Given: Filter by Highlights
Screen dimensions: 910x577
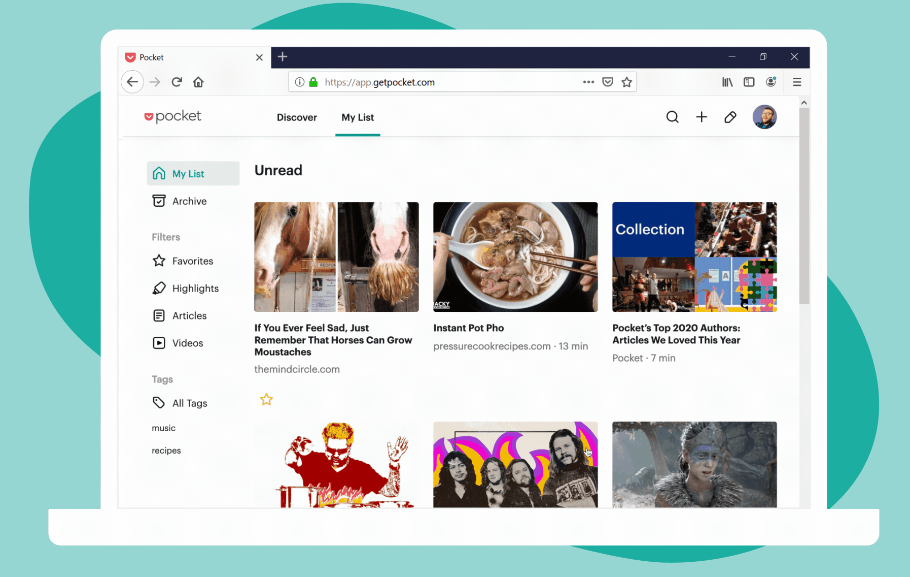Looking at the screenshot, I should pyautogui.click(x=185, y=288).
